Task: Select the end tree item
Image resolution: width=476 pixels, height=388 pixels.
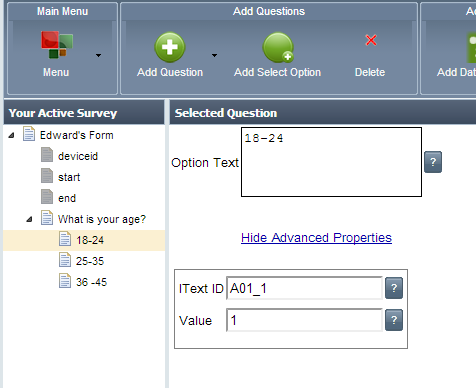Action: [67, 198]
